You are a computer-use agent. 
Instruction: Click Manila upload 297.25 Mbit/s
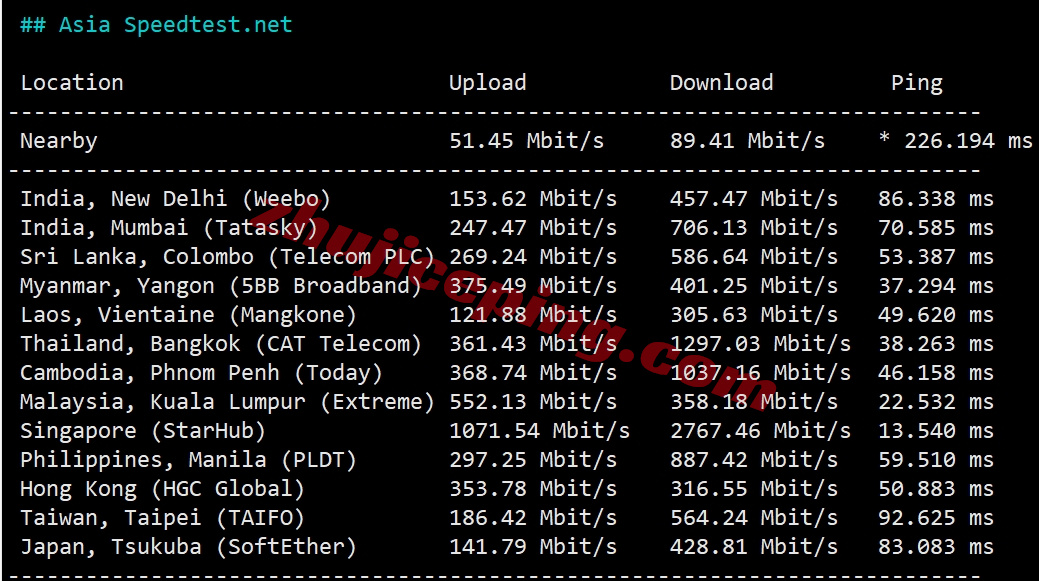tap(533, 460)
